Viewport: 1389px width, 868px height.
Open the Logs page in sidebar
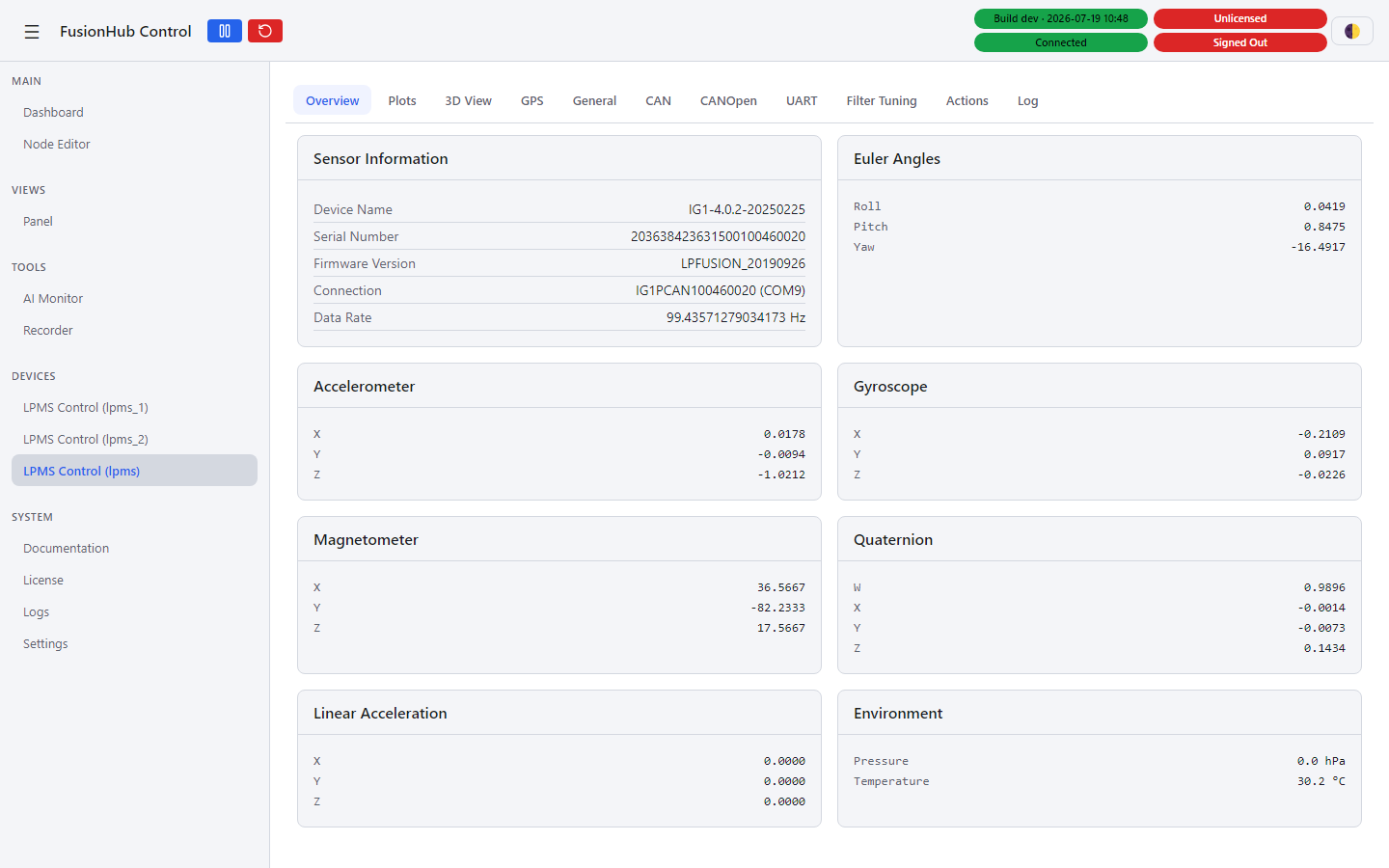tap(134, 612)
